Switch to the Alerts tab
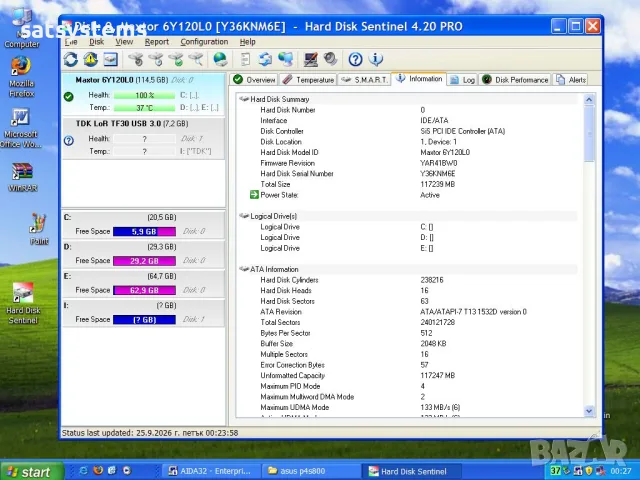The width and height of the screenshot is (640, 480). click(x=571, y=80)
